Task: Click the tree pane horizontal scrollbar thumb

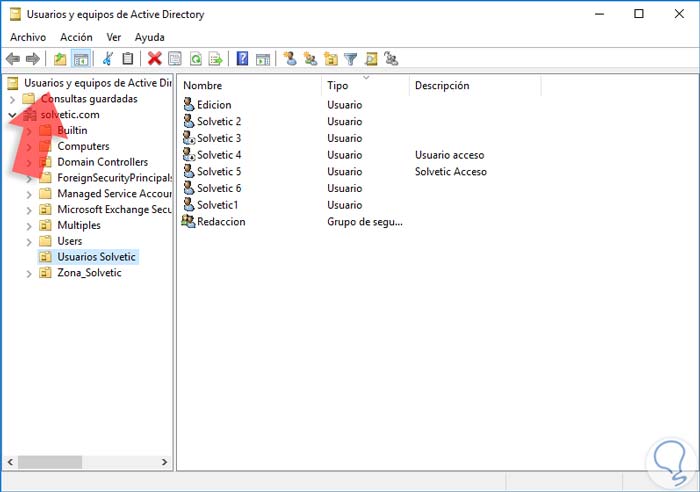Action: point(50,462)
